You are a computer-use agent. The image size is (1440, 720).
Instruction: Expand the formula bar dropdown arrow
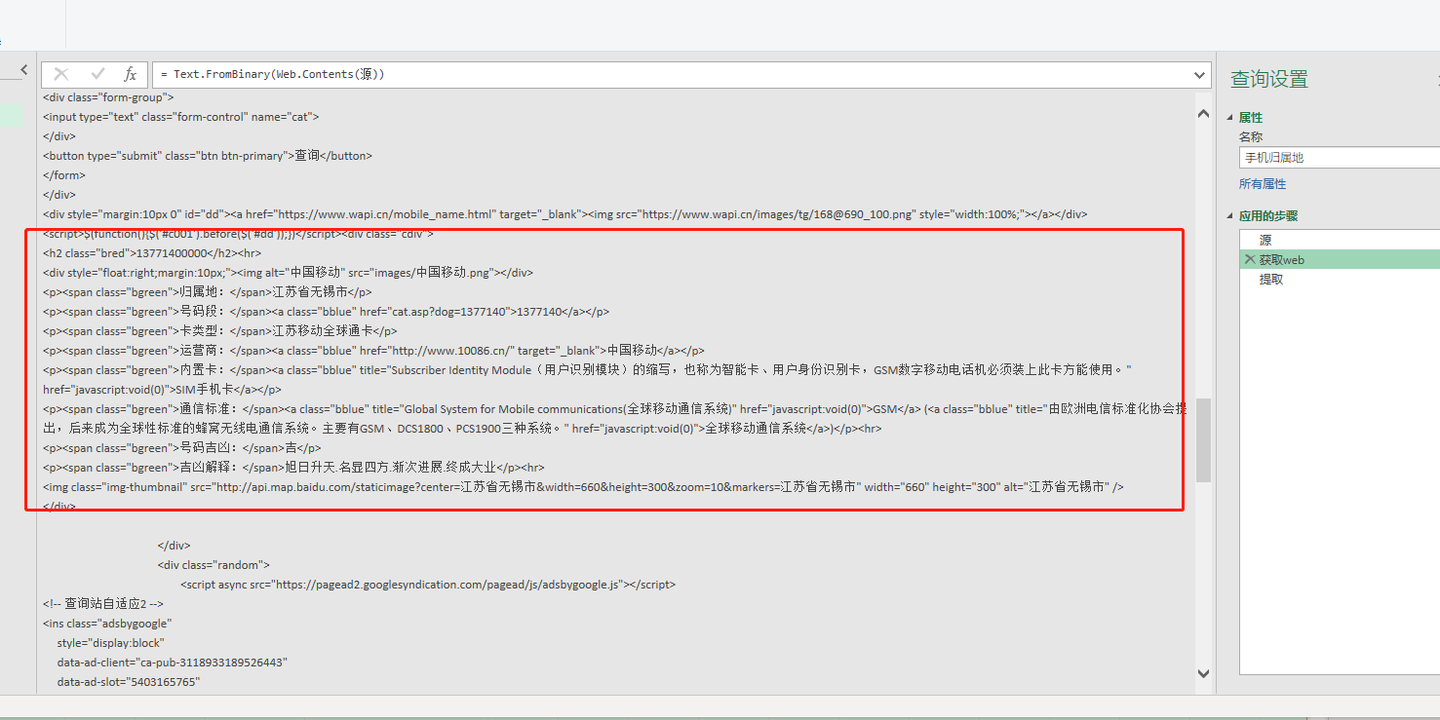click(x=1200, y=75)
